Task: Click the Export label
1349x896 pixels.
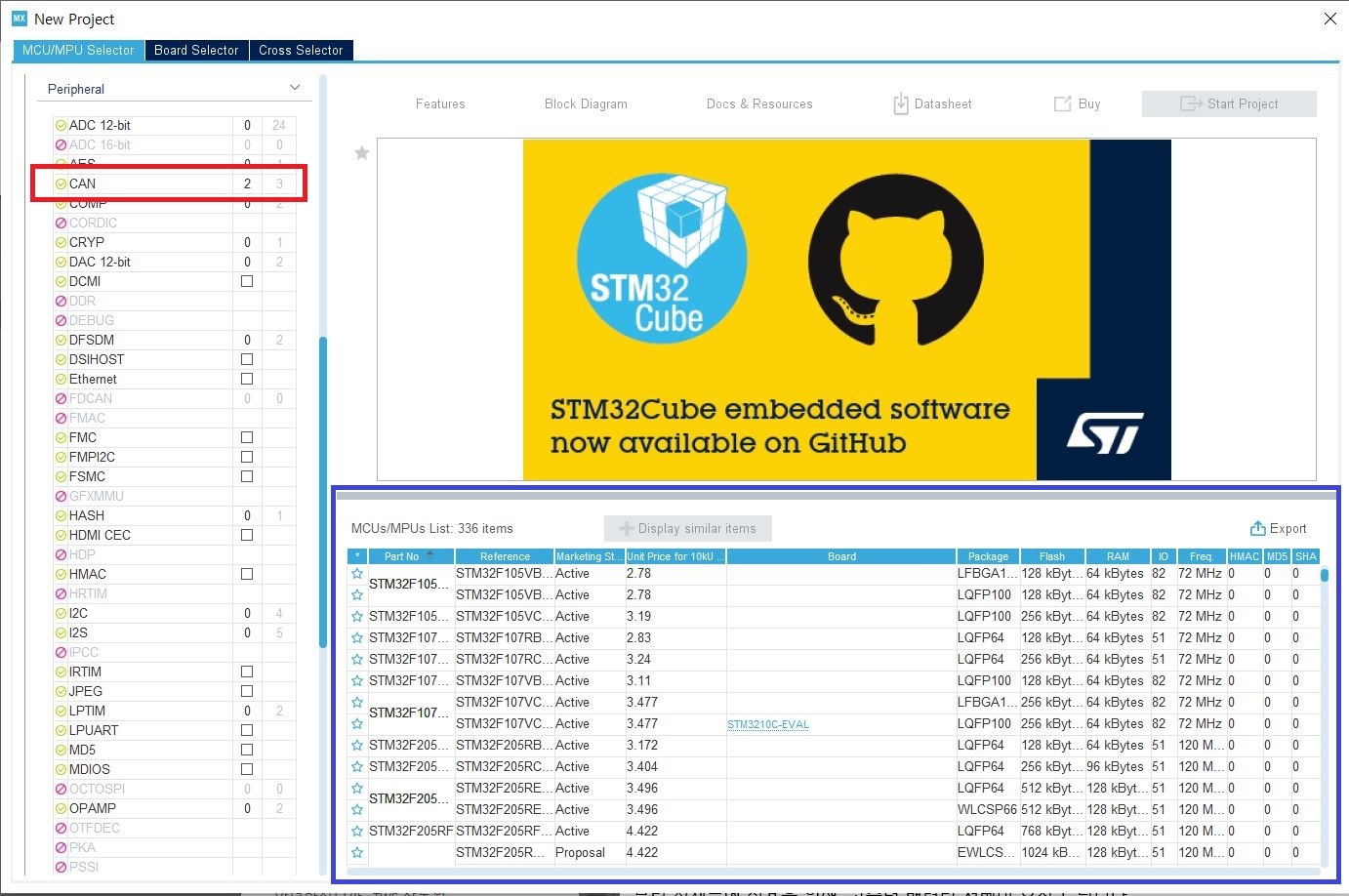Action: click(x=1288, y=528)
